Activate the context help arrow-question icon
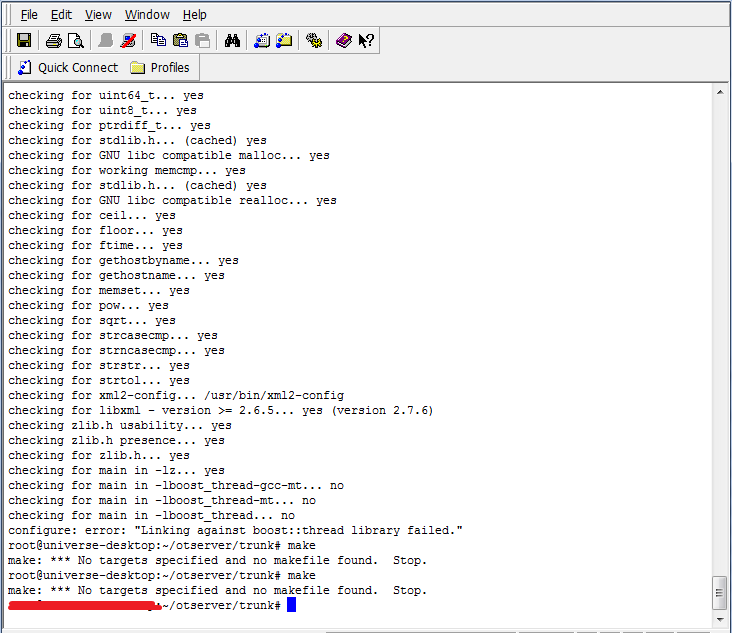This screenshot has width=732, height=633. tap(366, 41)
